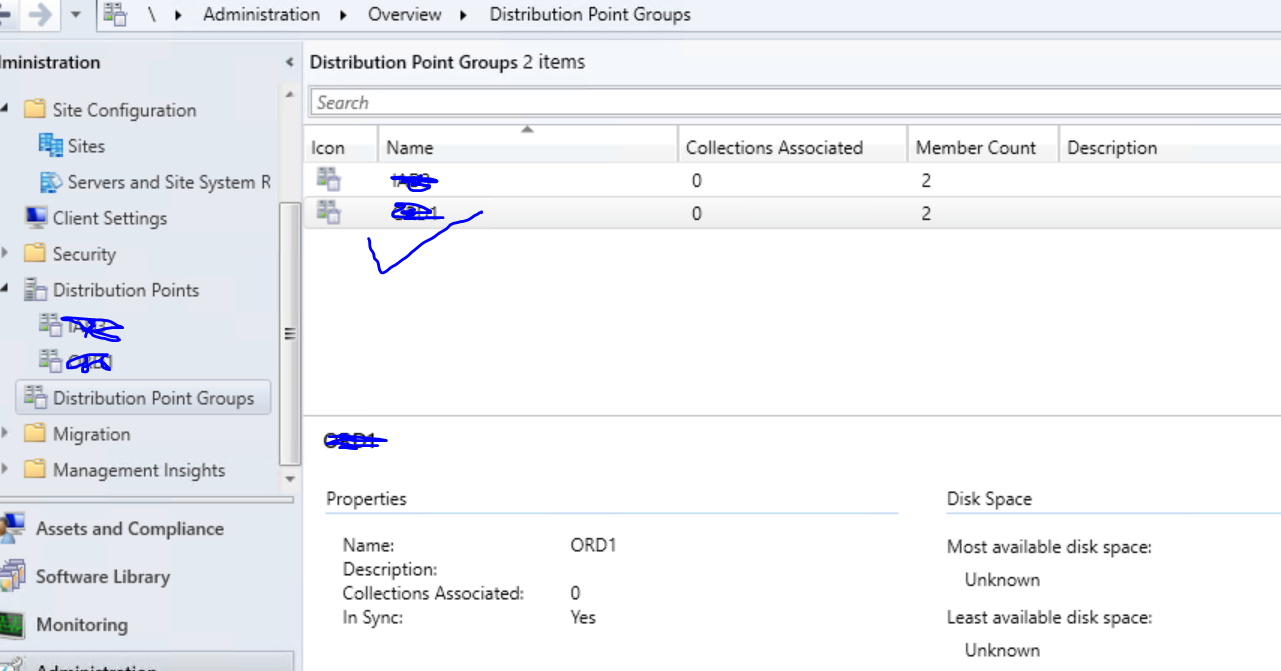Collapse the Administration pane with the chevron
1281x671 pixels.
[x=288, y=62]
